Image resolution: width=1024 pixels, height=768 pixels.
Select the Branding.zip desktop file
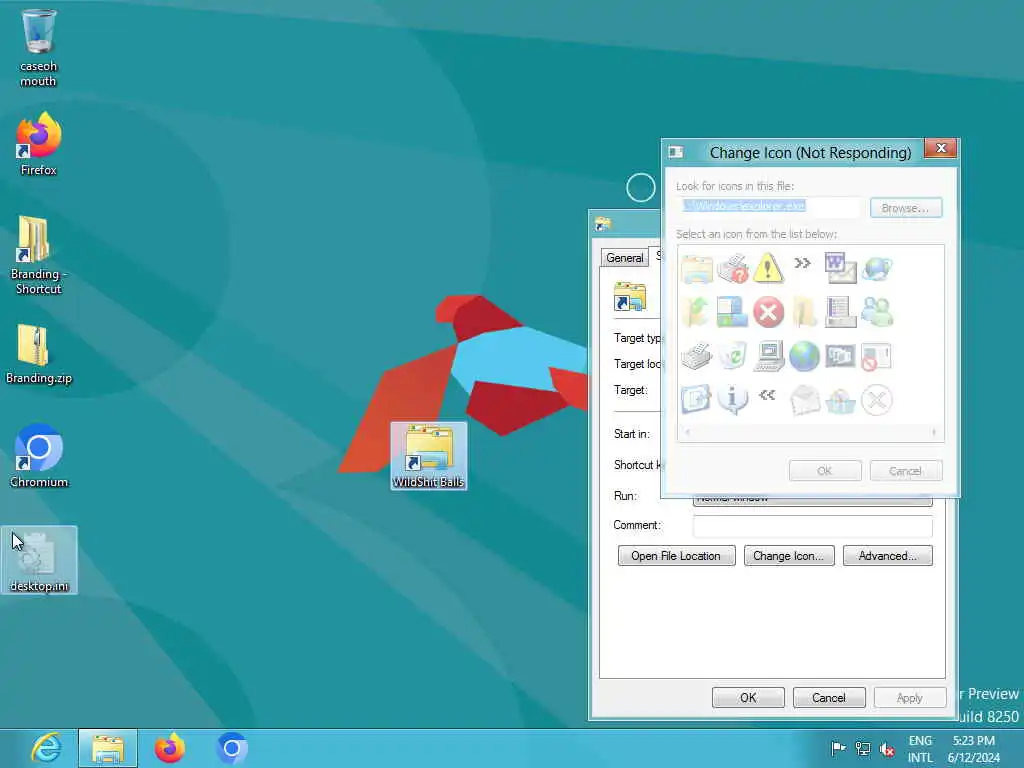coord(39,353)
